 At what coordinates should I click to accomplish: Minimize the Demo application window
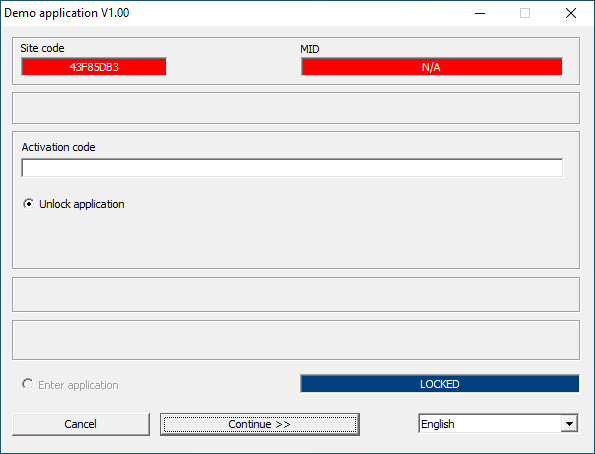tap(480, 13)
